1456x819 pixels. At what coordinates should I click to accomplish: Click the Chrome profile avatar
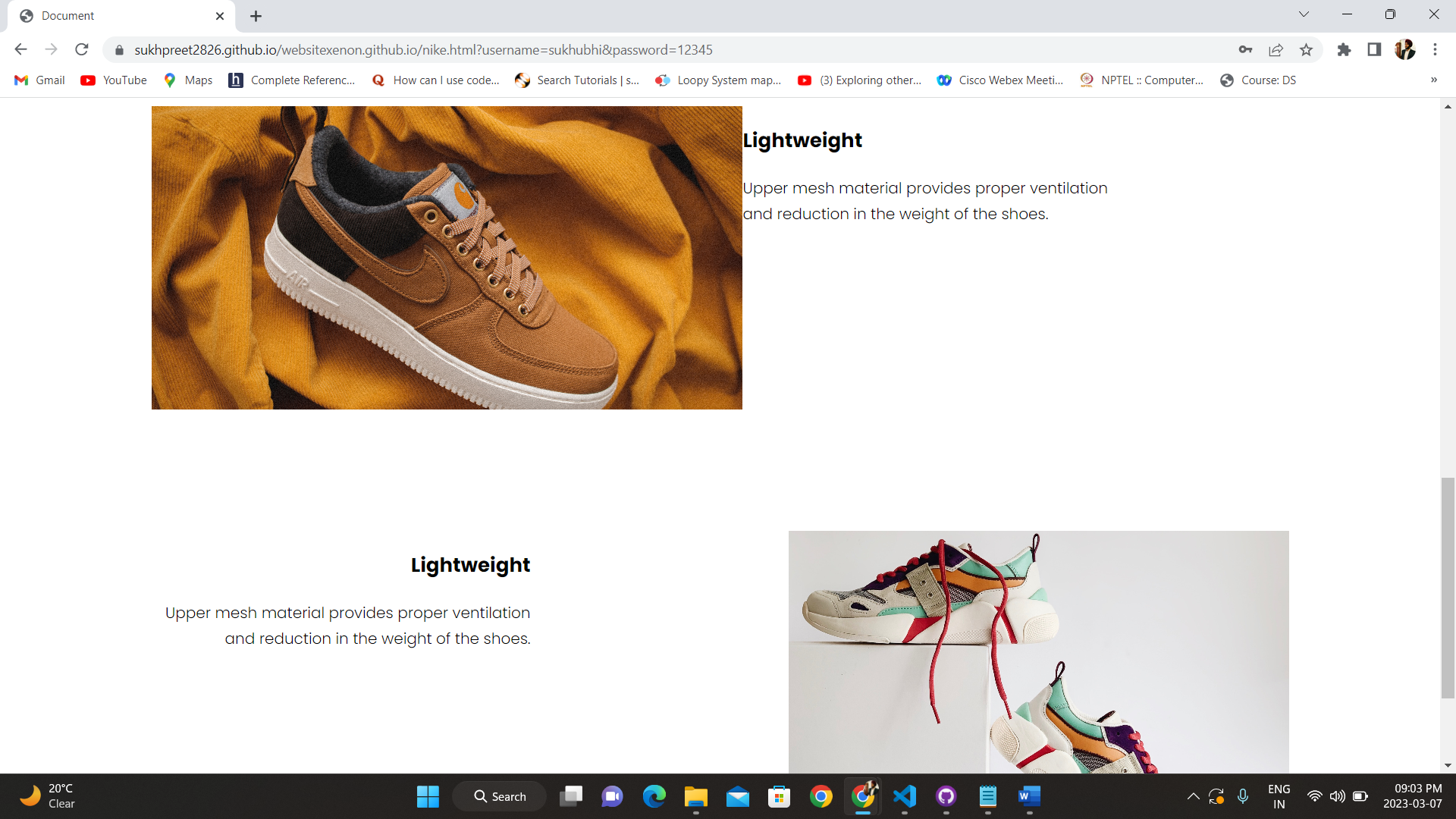[x=1404, y=50]
